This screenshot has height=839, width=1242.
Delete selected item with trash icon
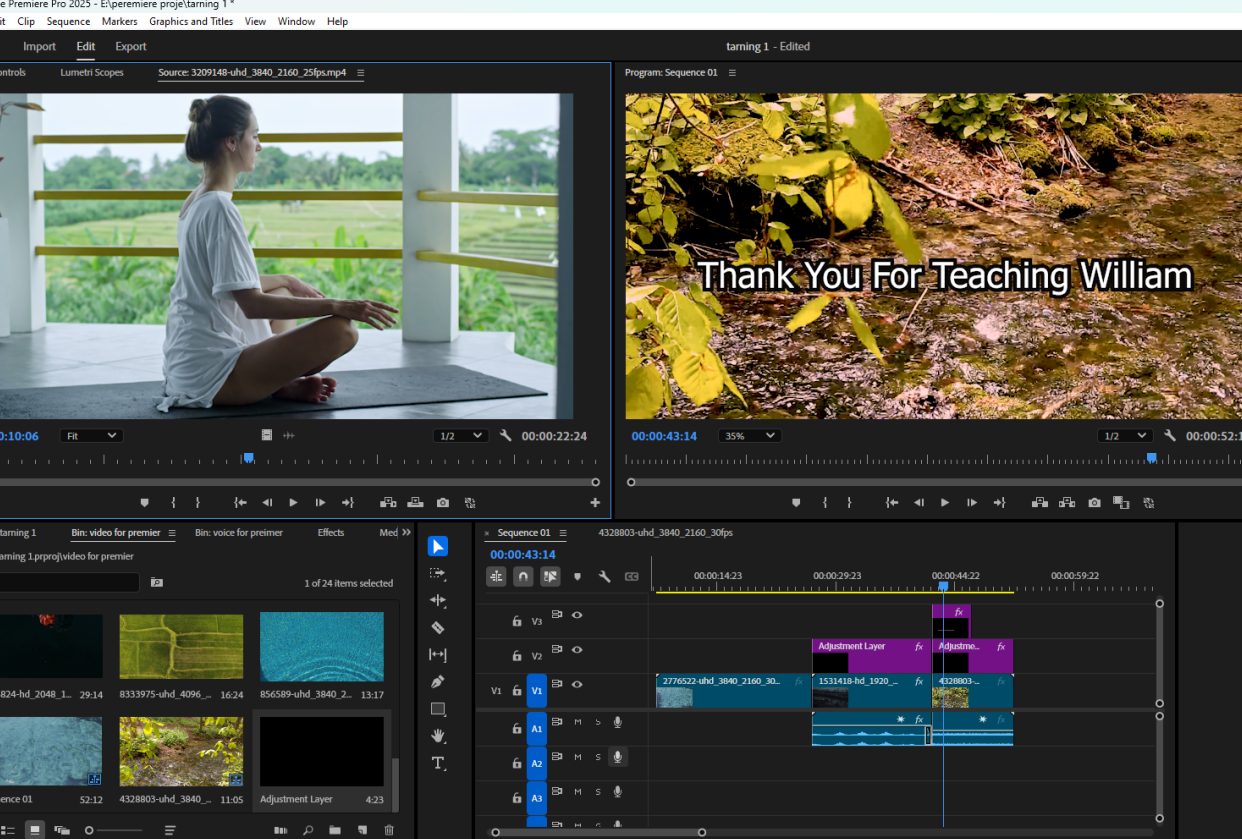389,830
